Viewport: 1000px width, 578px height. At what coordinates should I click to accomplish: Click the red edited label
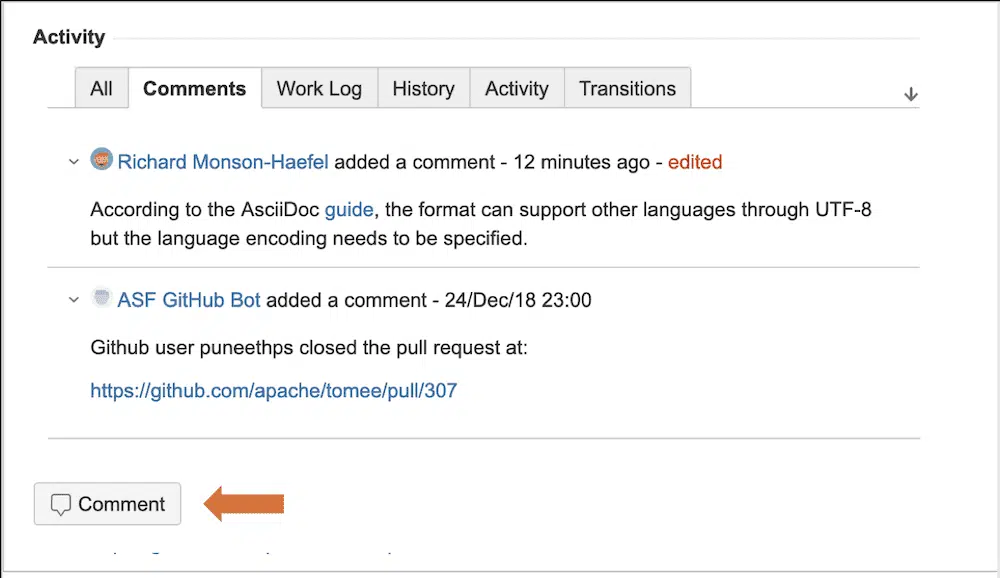click(x=695, y=161)
